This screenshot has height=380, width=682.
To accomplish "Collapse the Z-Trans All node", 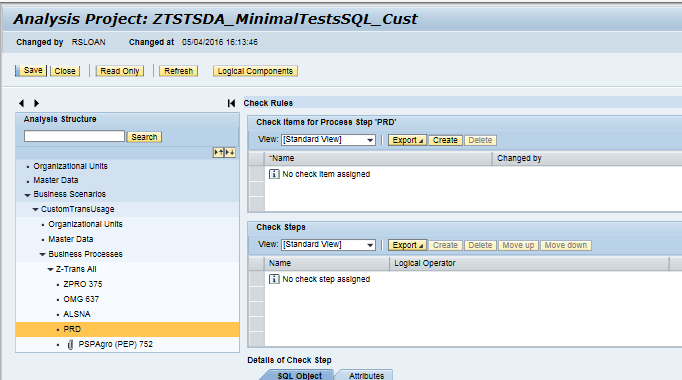I will pyautogui.click(x=50, y=270).
